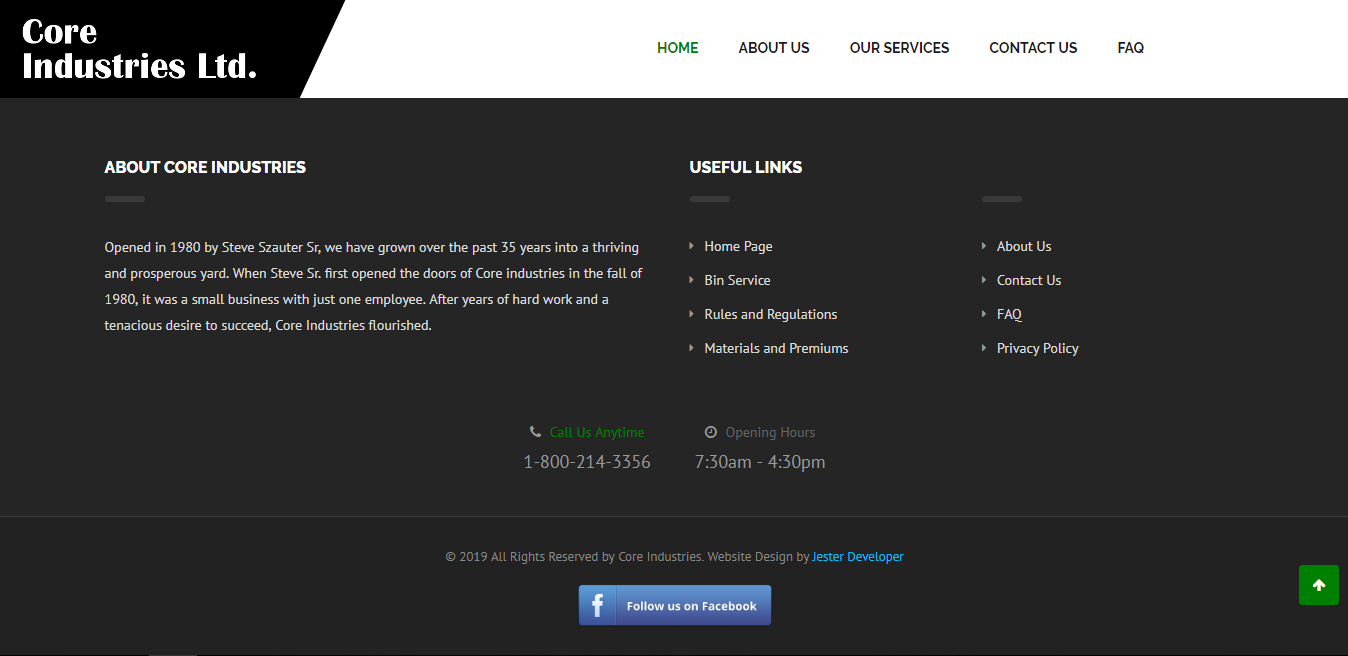The image size is (1348, 656).
Task: Open the FAQ header menu item
Action: pyautogui.click(x=1130, y=48)
